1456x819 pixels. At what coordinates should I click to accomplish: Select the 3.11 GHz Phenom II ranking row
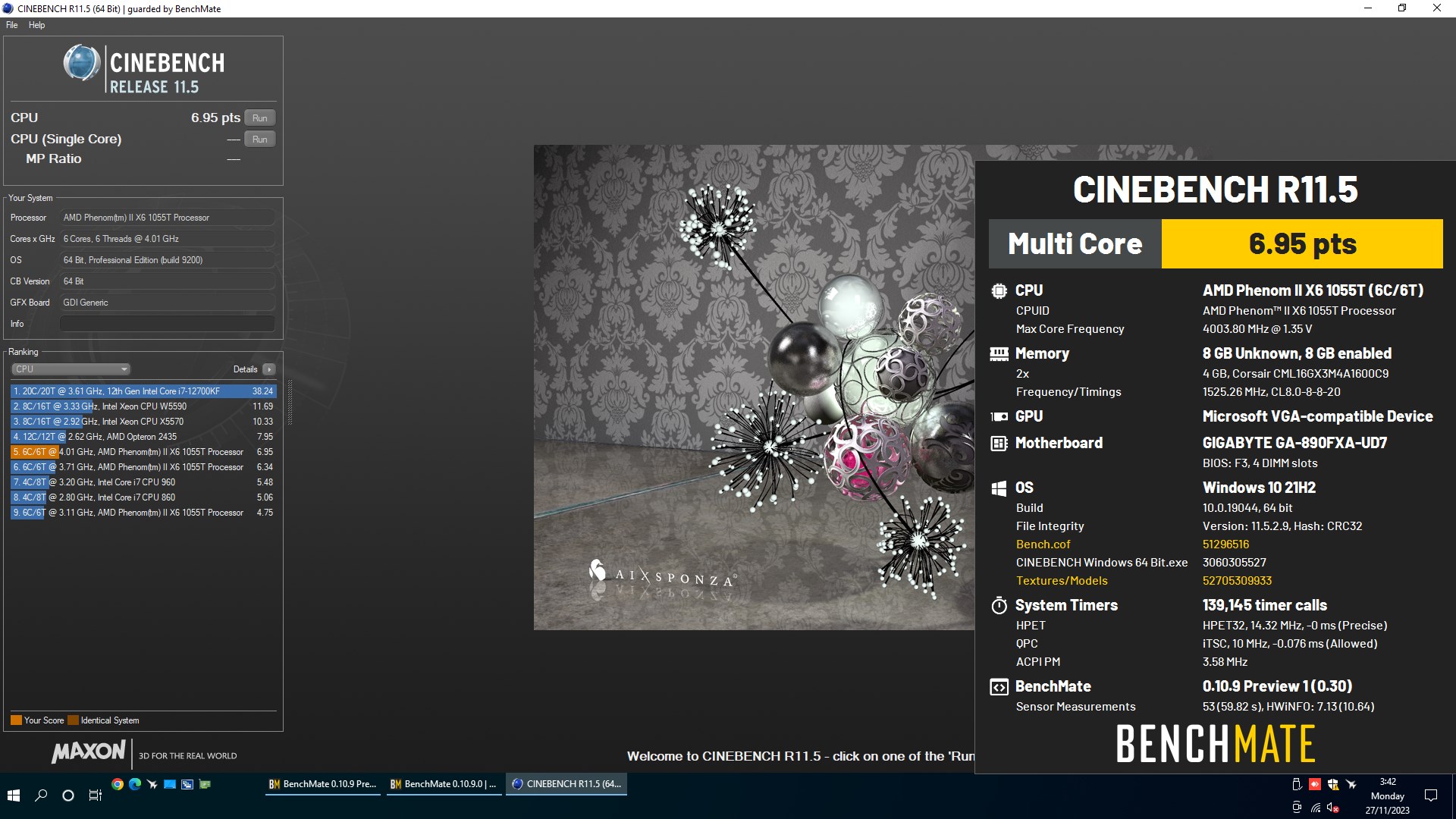point(143,513)
